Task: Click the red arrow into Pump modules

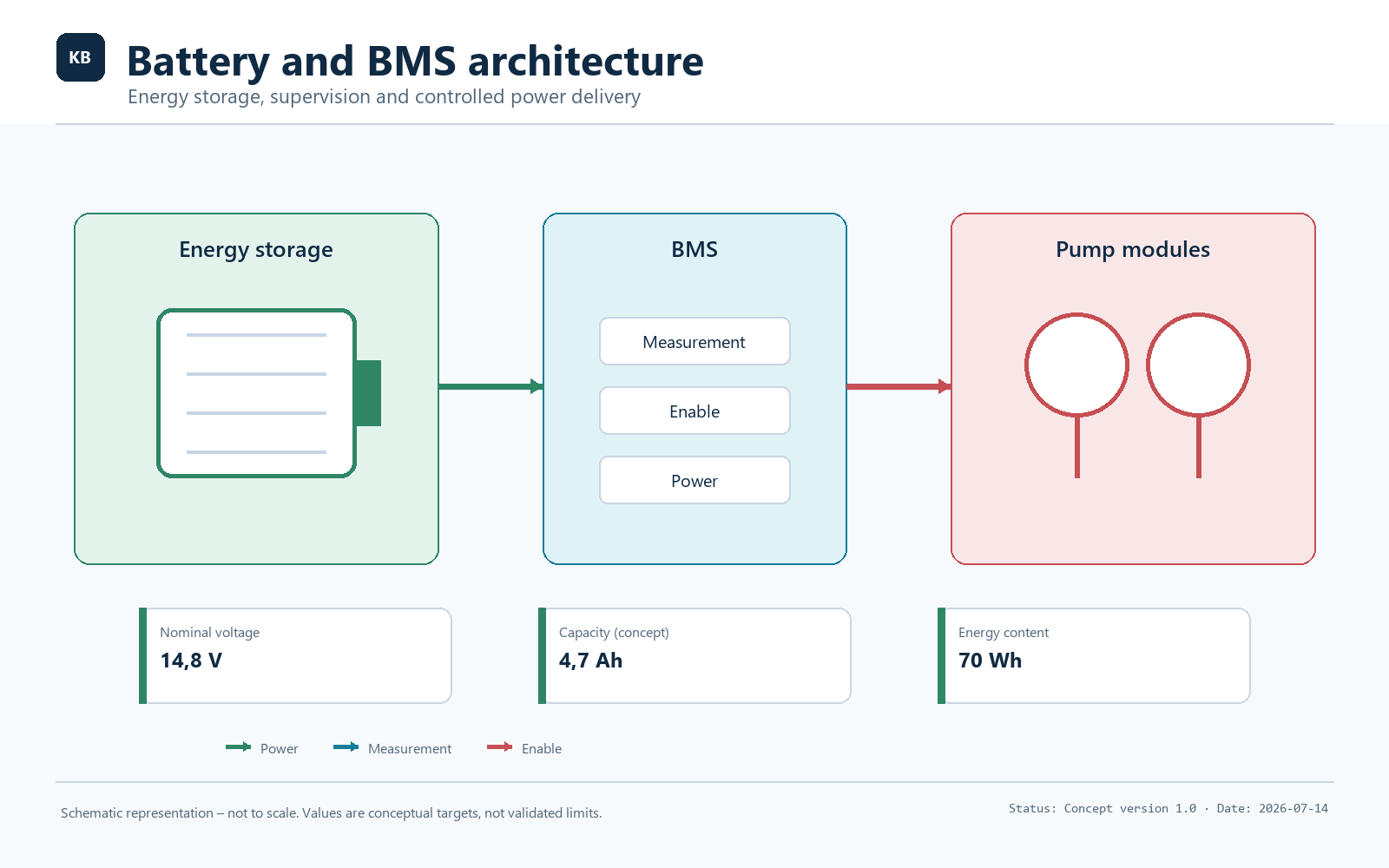Action: [899, 386]
